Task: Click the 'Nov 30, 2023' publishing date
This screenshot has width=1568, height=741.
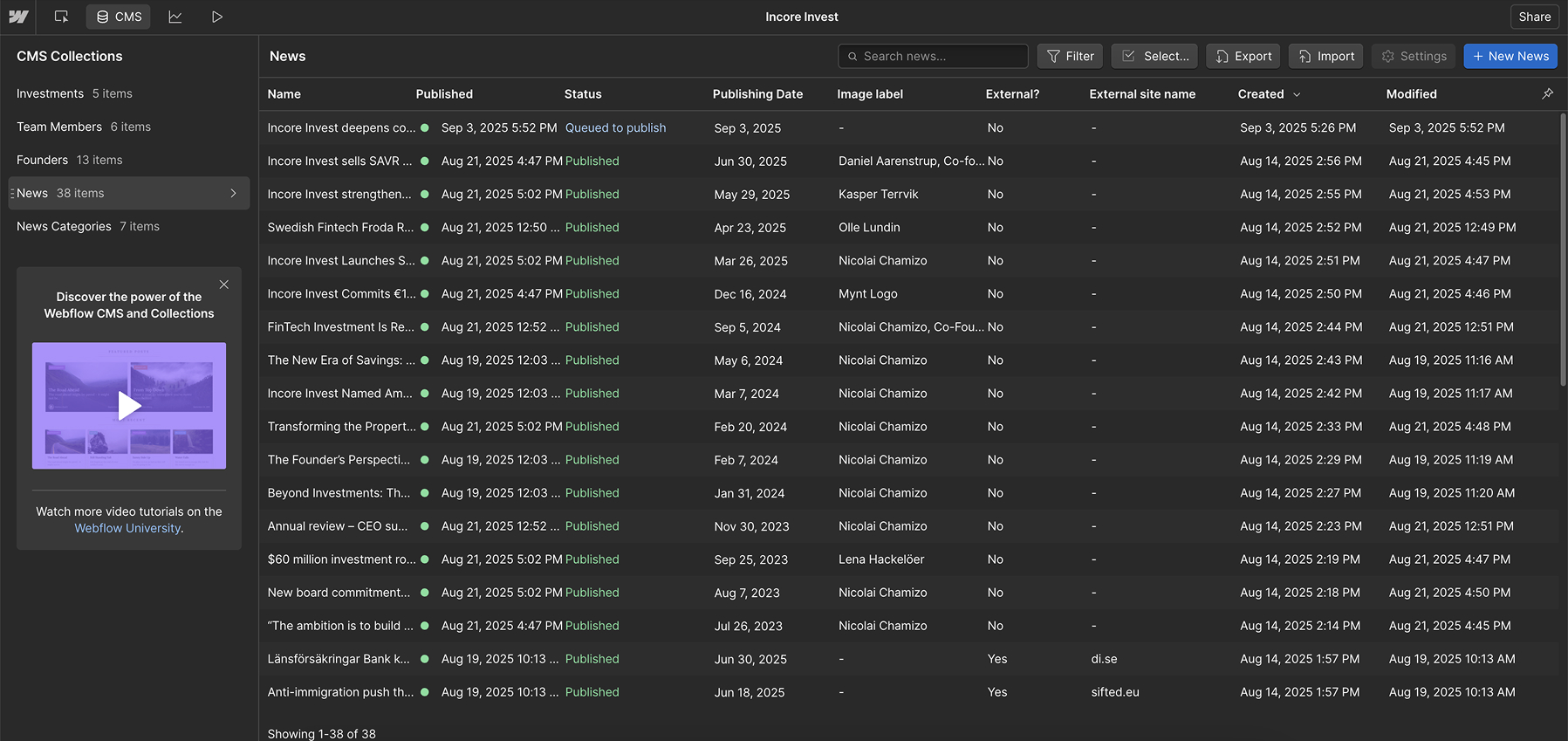Action: tap(751, 526)
